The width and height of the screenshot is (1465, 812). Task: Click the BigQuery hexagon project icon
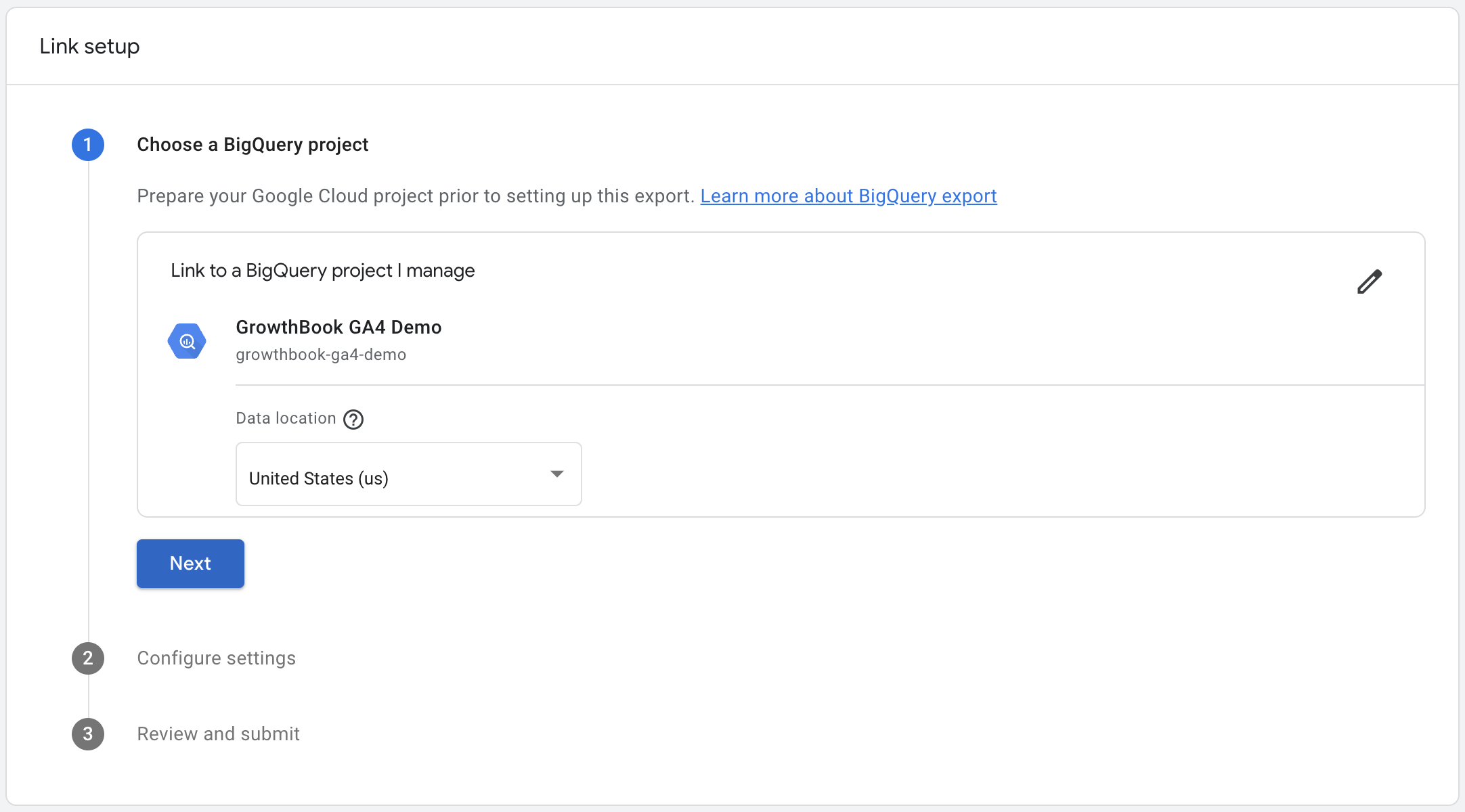[x=187, y=341]
